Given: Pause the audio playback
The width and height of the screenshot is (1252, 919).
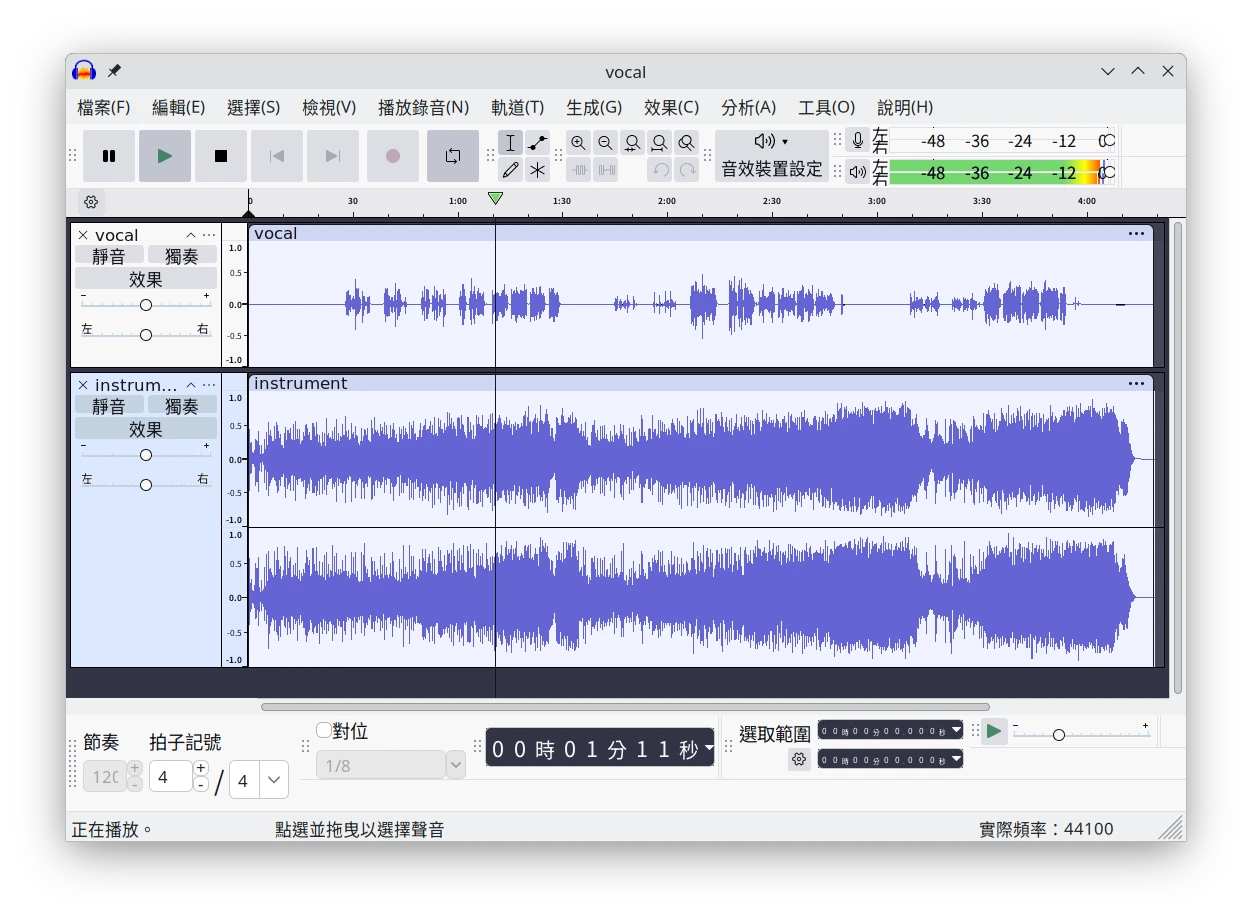Looking at the screenshot, I should (109, 156).
